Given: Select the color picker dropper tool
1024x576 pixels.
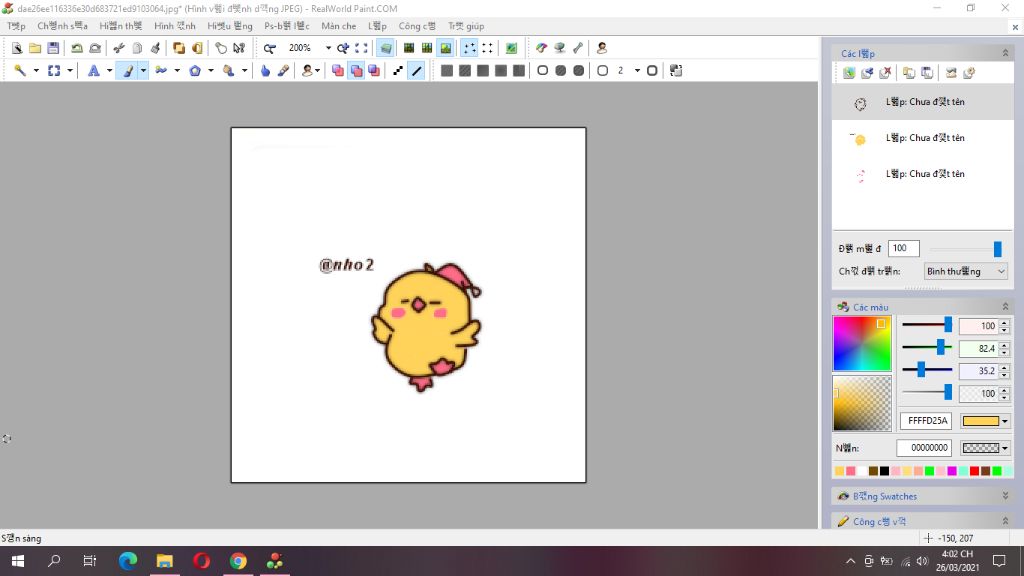Looking at the screenshot, I should [283, 71].
